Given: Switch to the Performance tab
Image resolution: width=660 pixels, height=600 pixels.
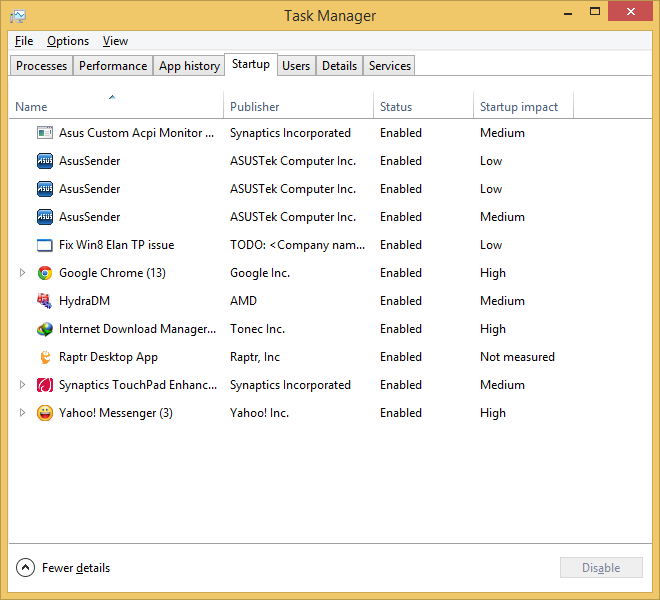Looking at the screenshot, I should pos(113,66).
